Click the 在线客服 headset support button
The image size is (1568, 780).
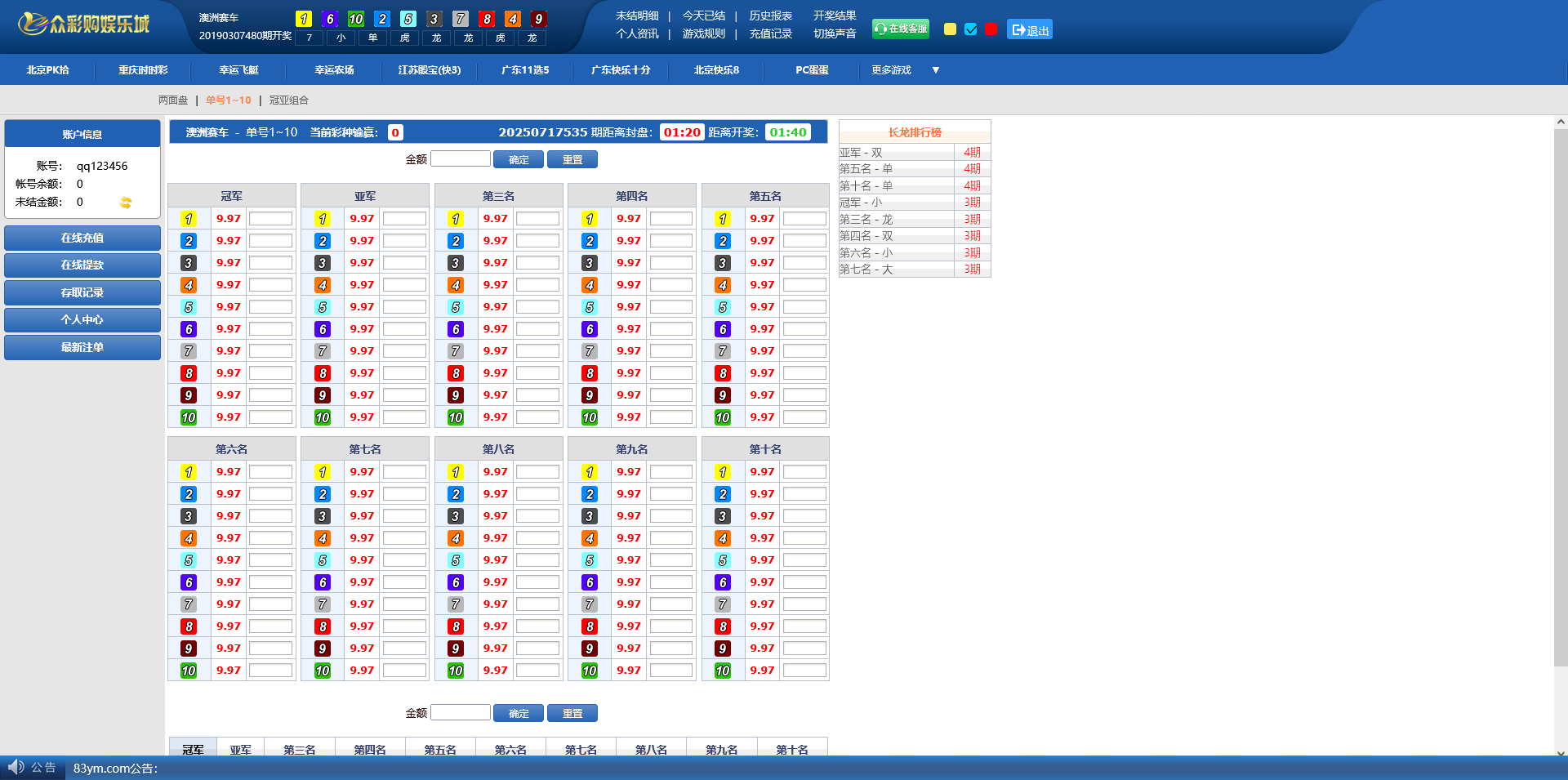(900, 29)
